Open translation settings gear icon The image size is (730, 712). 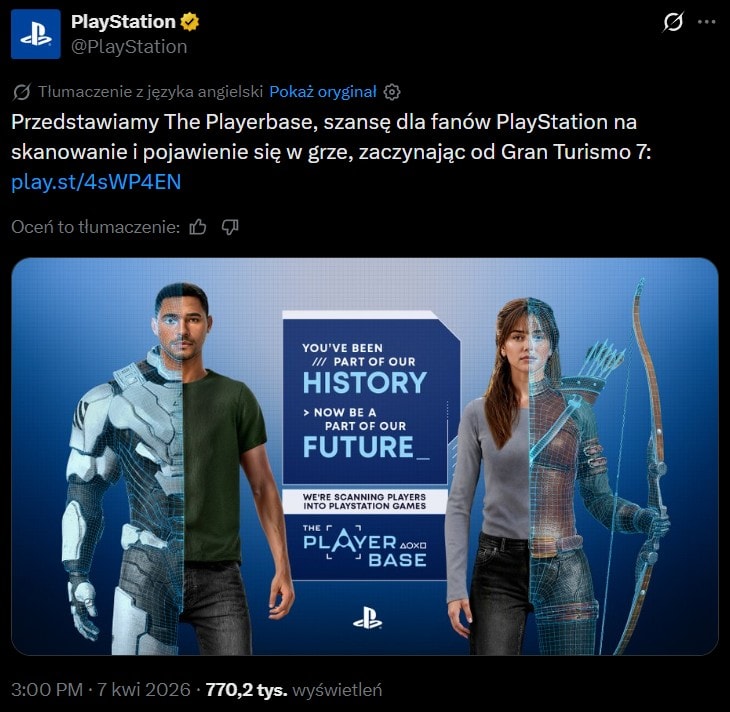pos(392,92)
